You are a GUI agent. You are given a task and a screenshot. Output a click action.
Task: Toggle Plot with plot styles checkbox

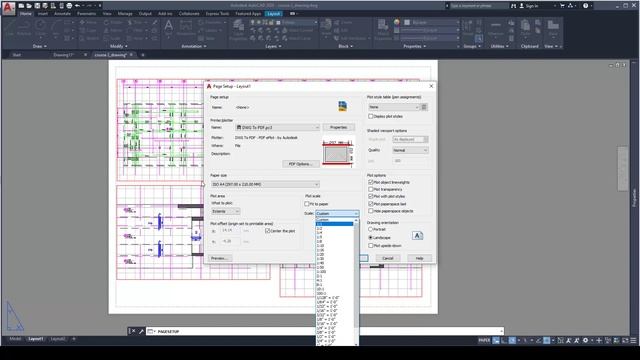371,196
